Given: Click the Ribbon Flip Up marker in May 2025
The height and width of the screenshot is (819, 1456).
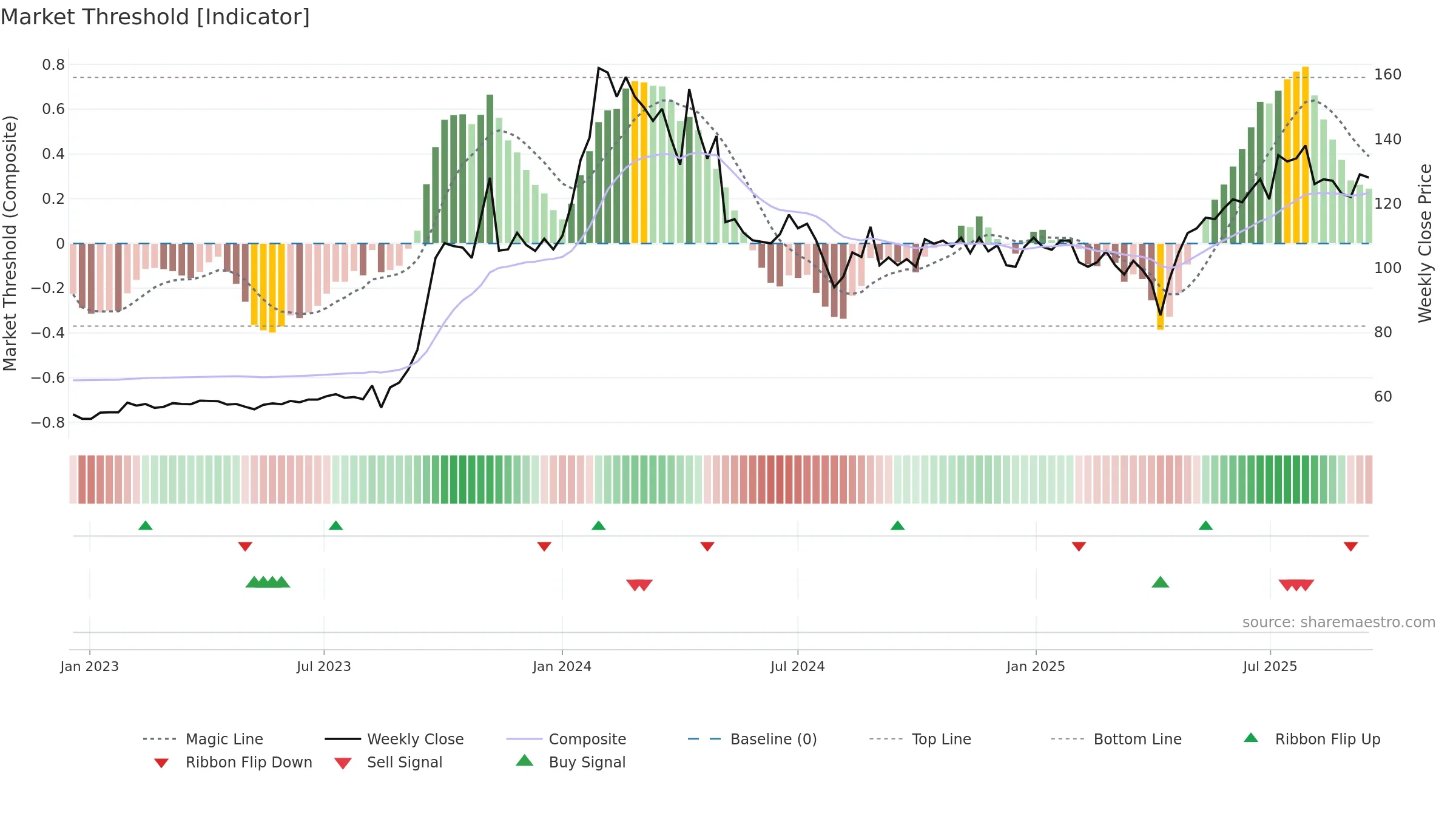Looking at the screenshot, I should [x=1206, y=525].
